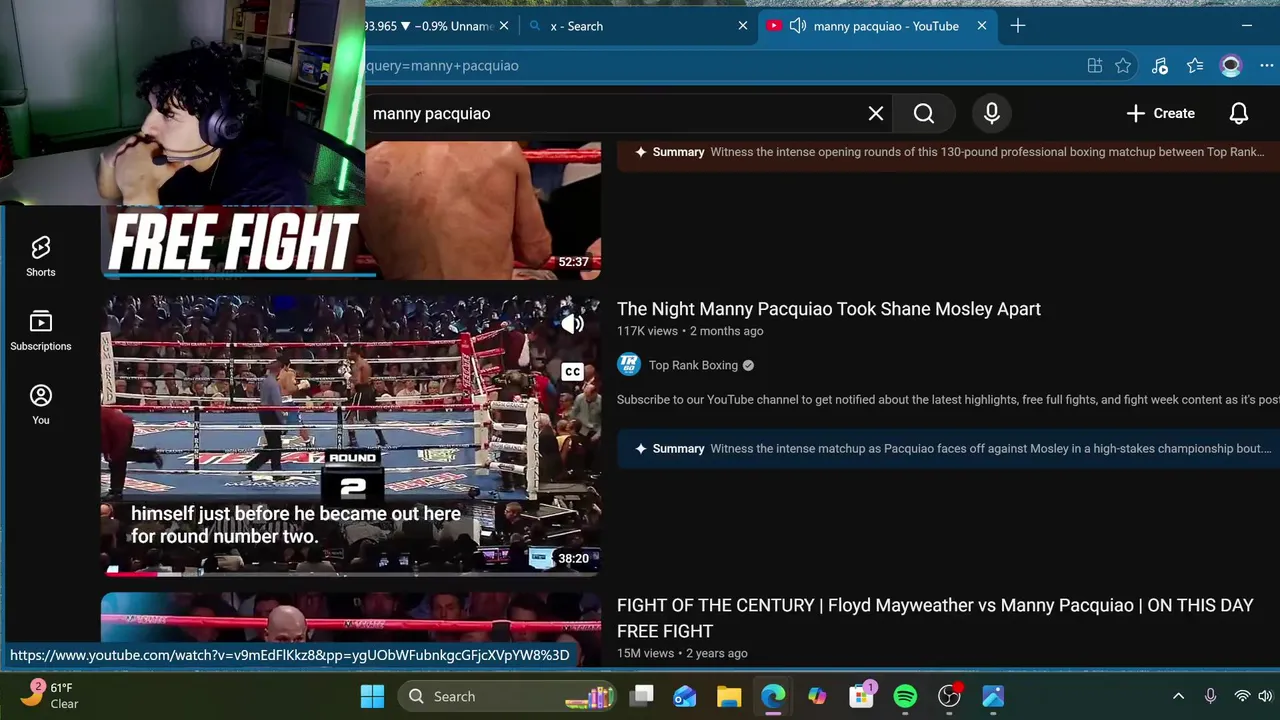
Task: Open the Edge profile avatar
Action: pyautogui.click(x=1231, y=66)
